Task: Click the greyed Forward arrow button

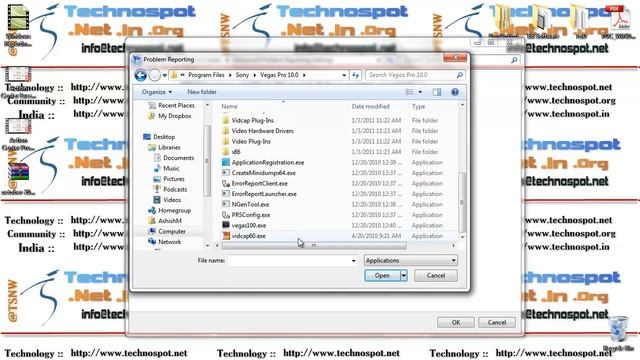Action: (x=155, y=75)
